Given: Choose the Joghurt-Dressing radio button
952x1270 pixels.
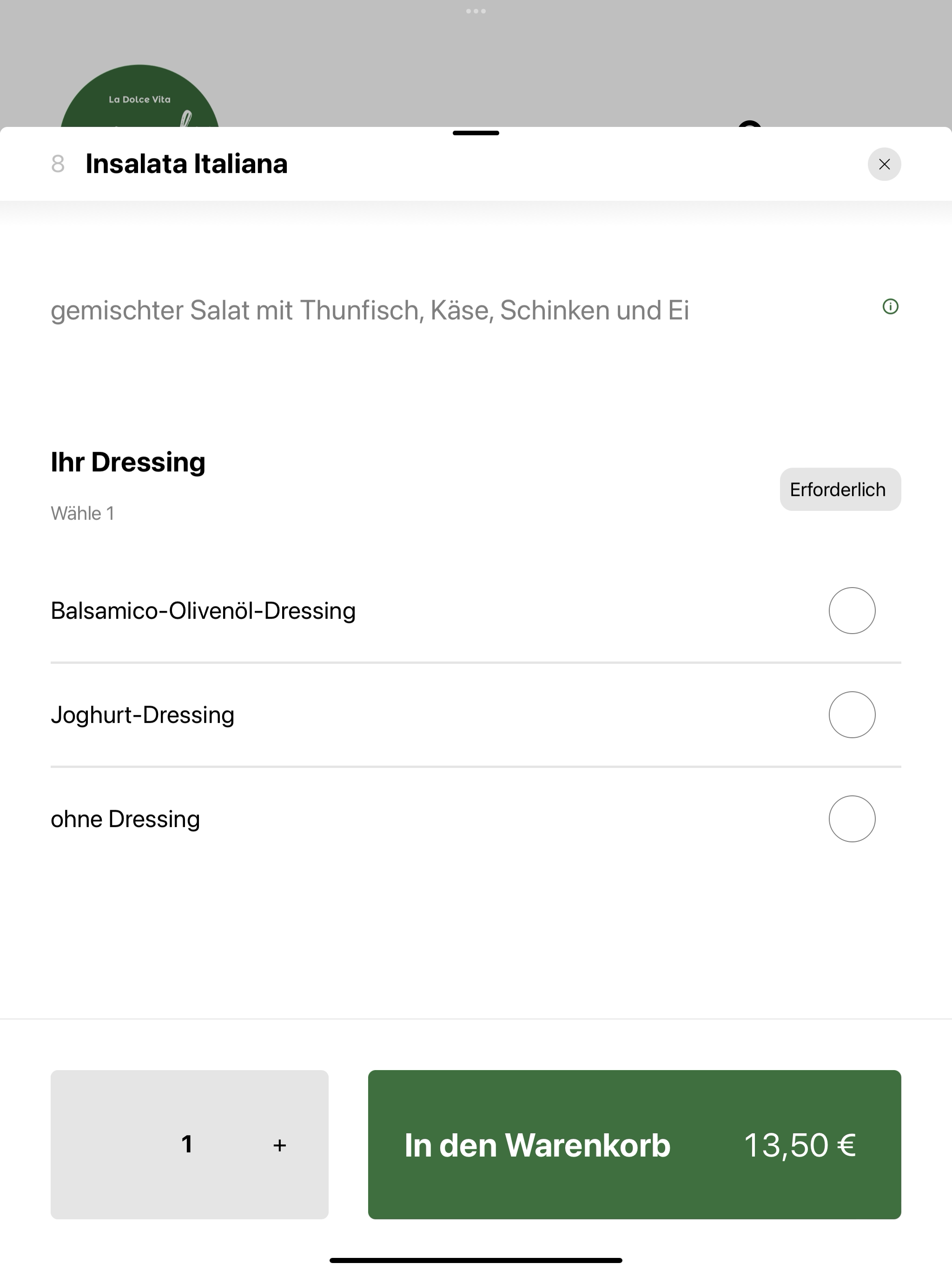Looking at the screenshot, I should [x=852, y=714].
